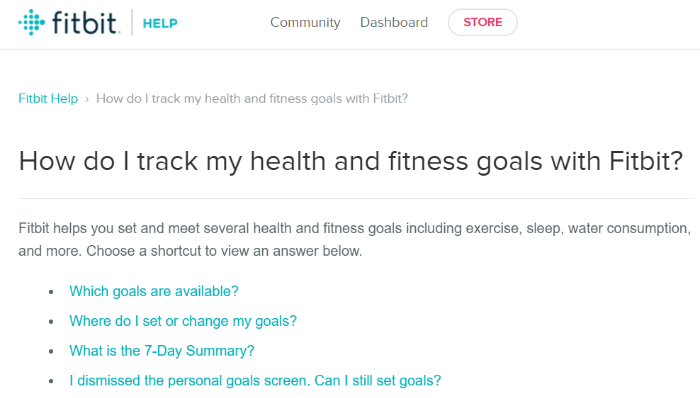Select the current page breadcrumb text

click(252, 99)
